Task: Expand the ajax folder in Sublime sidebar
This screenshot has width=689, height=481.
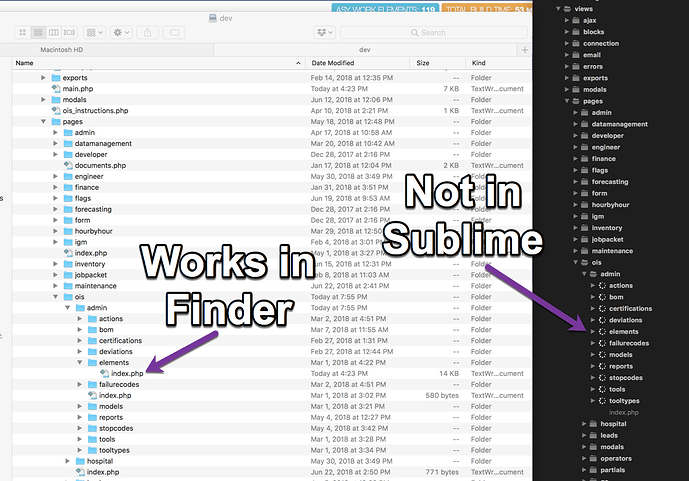Action: pyautogui.click(x=567, y=20)
